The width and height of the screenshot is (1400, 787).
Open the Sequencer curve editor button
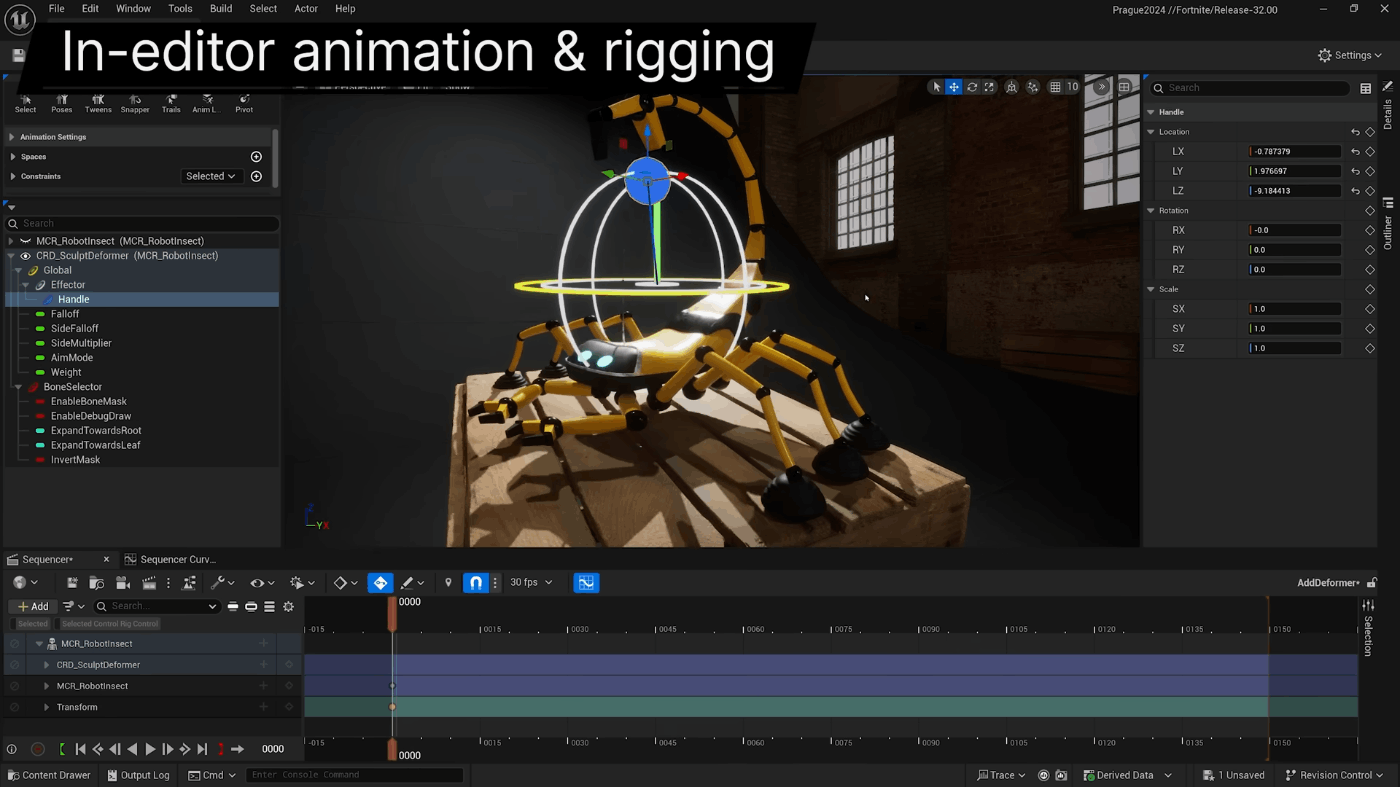pos(586,583)
